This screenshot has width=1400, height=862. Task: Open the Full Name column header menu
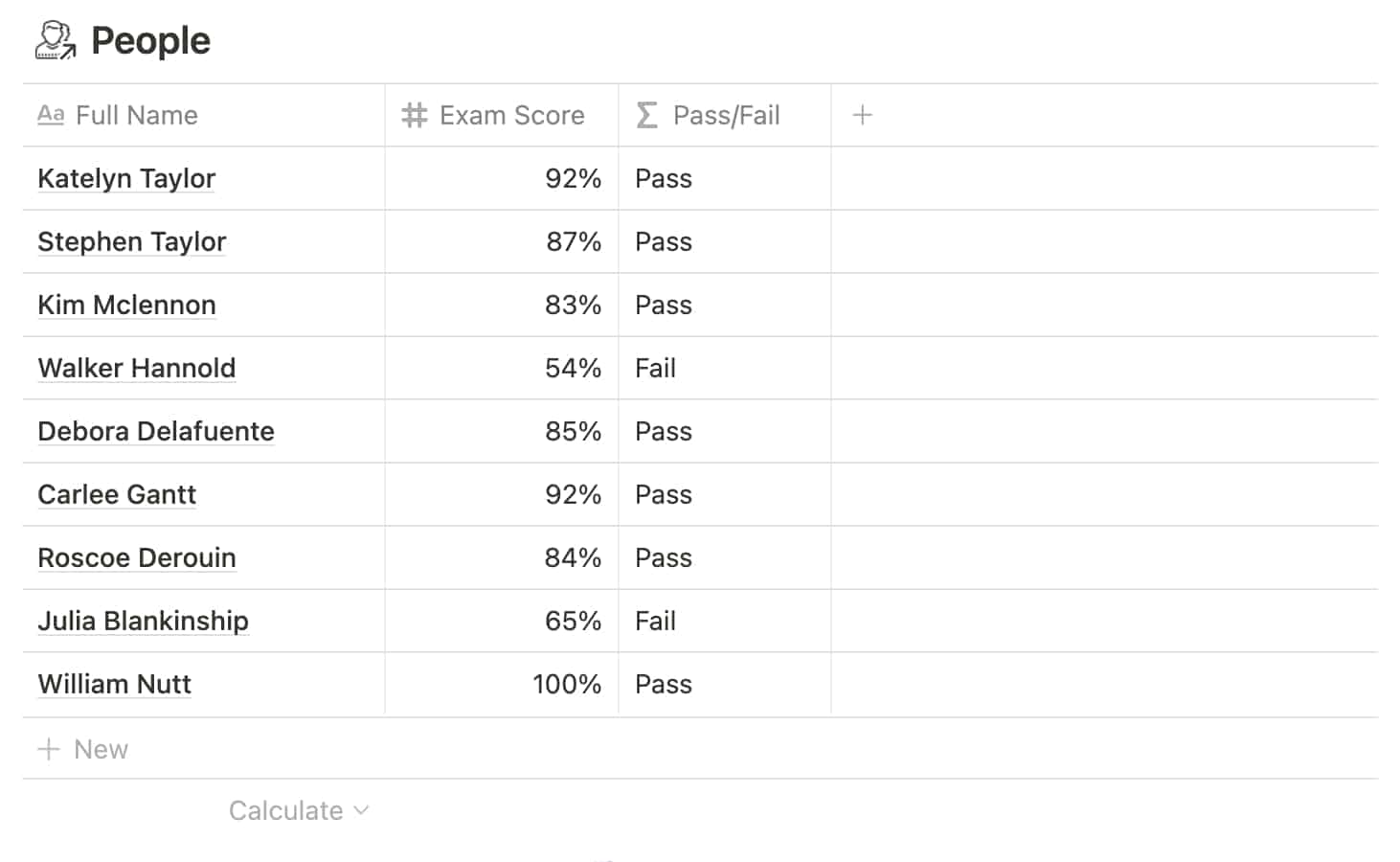[204, 115]
